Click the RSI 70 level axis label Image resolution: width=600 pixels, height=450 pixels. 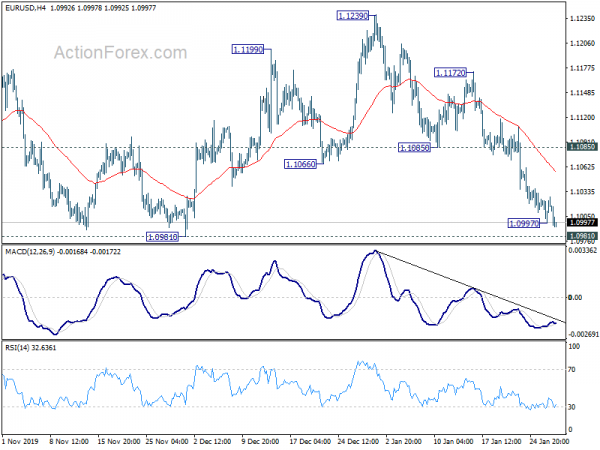click(x=574, y=369)
